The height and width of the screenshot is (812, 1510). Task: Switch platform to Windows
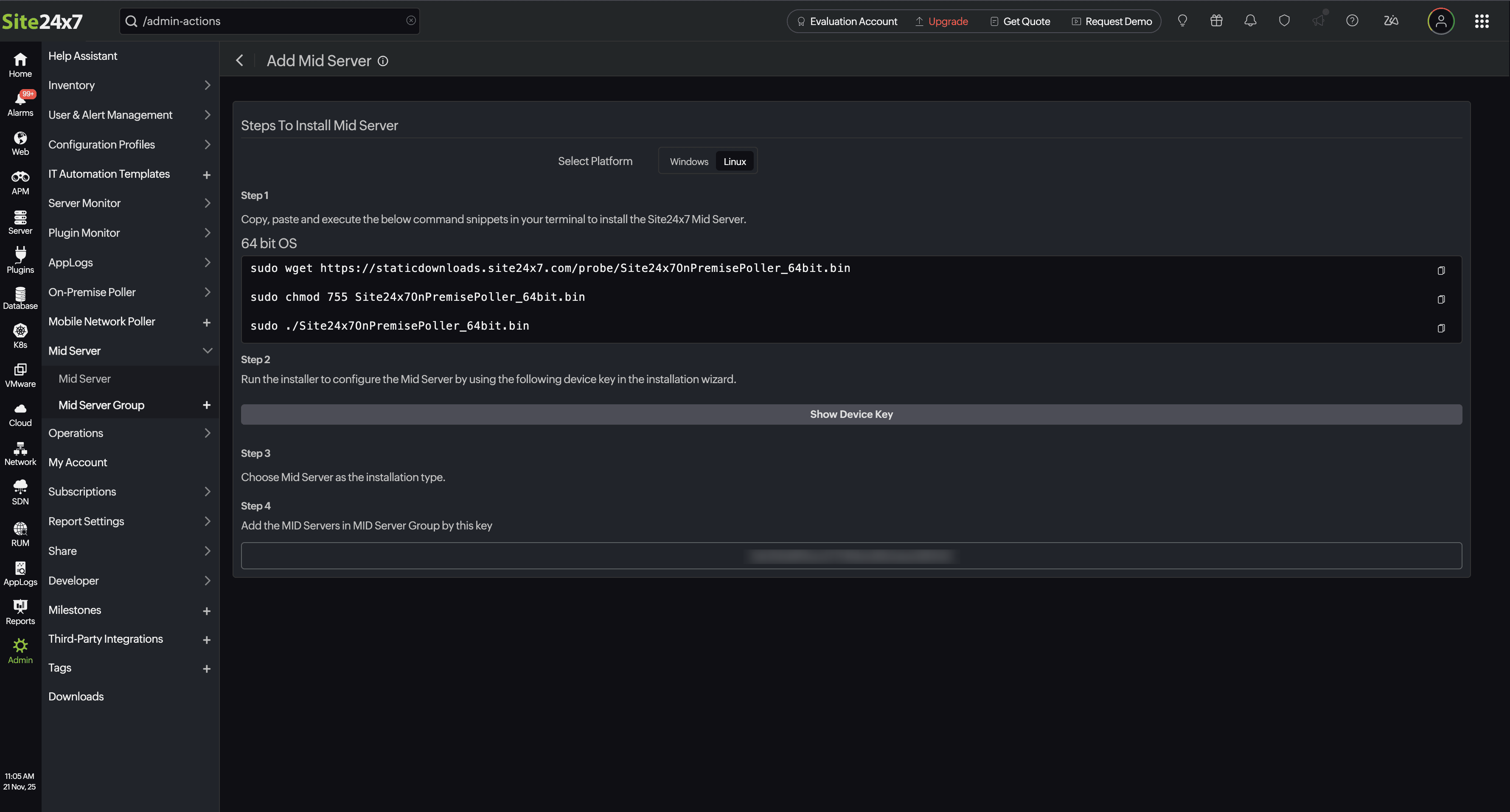pyautogui.click(x=688, y=161)
